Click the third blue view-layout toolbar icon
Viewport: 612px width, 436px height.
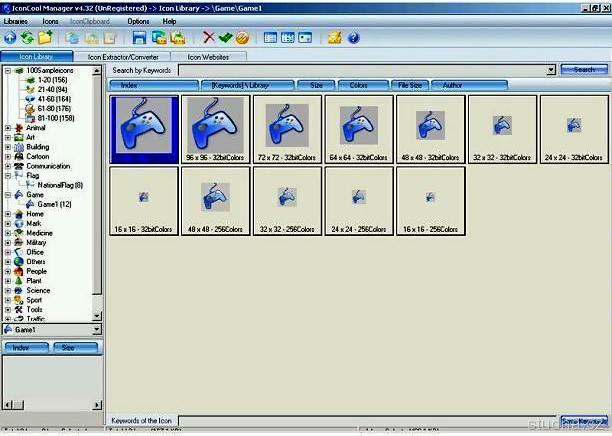[305, 38]
